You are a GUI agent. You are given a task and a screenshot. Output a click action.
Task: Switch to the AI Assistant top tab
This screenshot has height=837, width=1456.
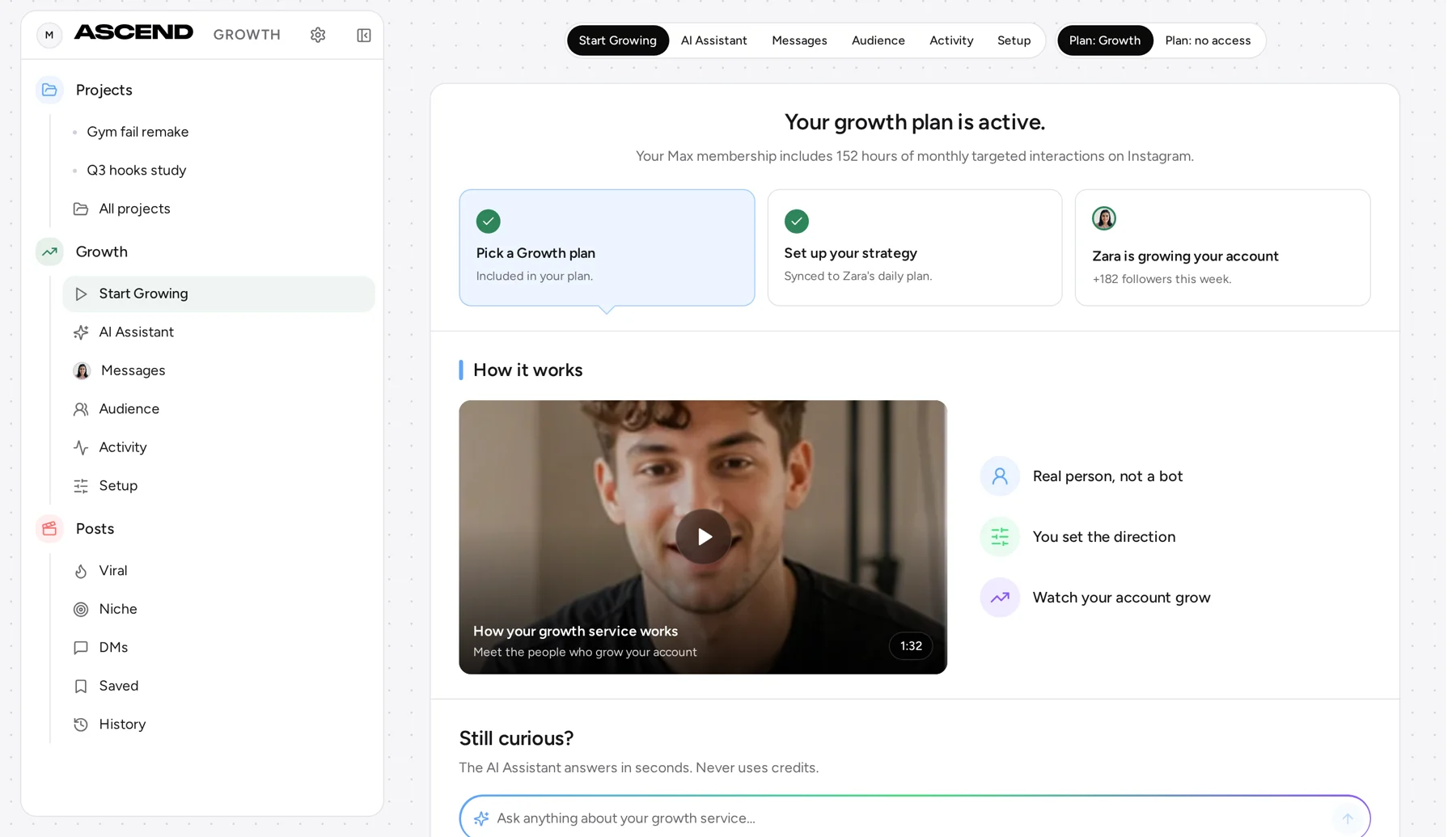pos(713,40)
